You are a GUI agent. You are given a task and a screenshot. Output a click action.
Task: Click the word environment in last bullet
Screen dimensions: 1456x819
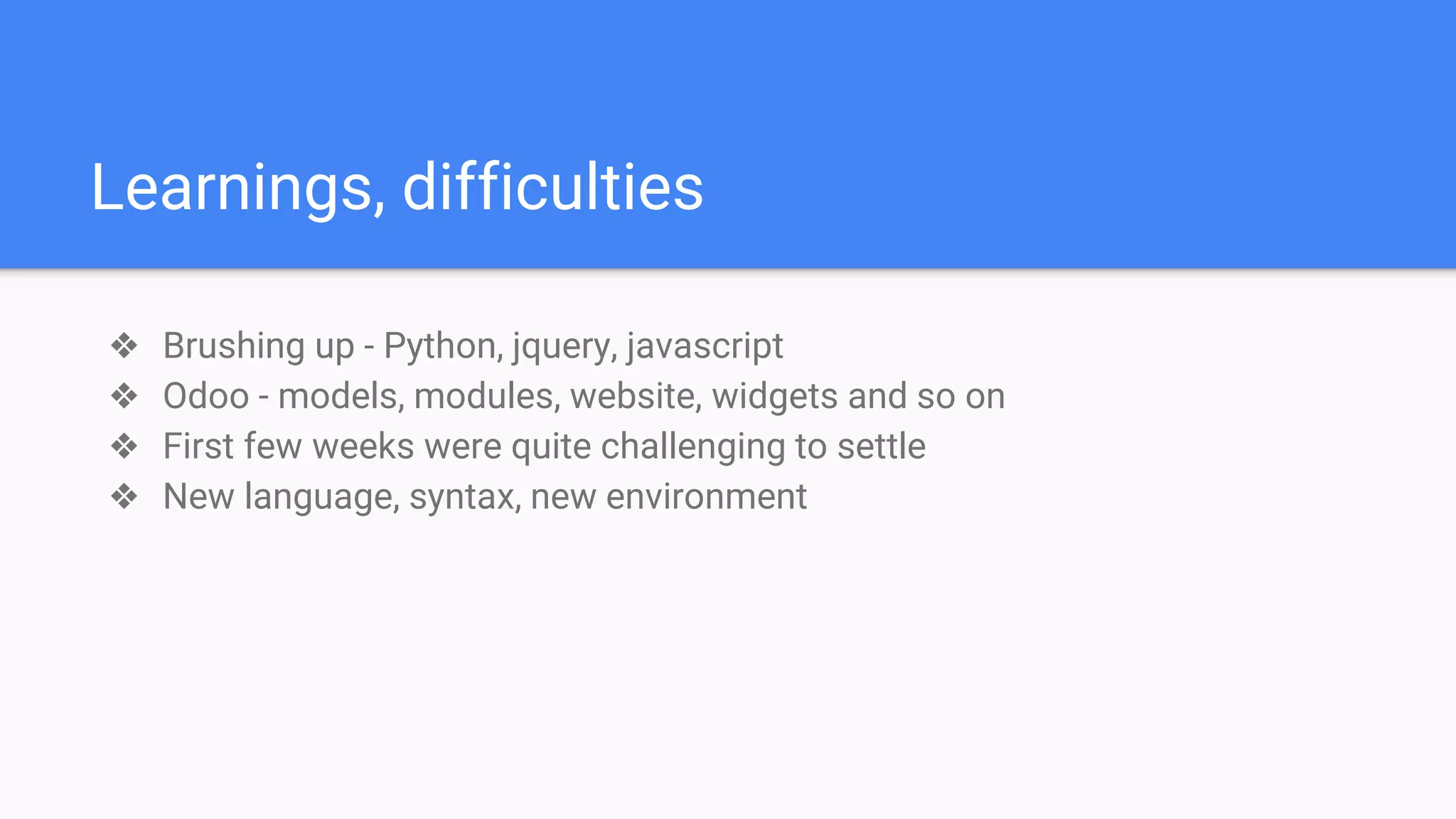point(707,496)
